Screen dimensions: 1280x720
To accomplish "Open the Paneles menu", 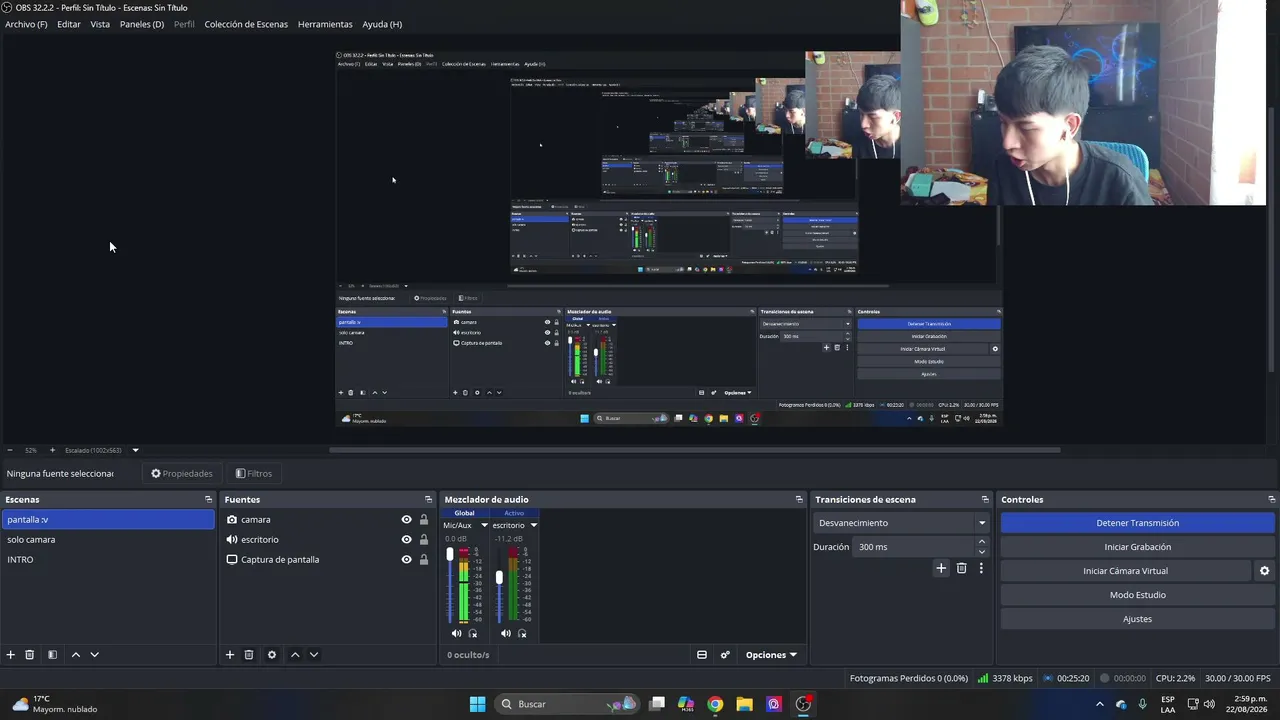I will [x=142, y=24].
